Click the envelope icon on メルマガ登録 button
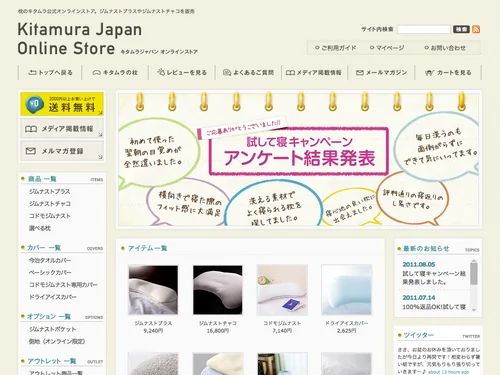 (31, 151)
